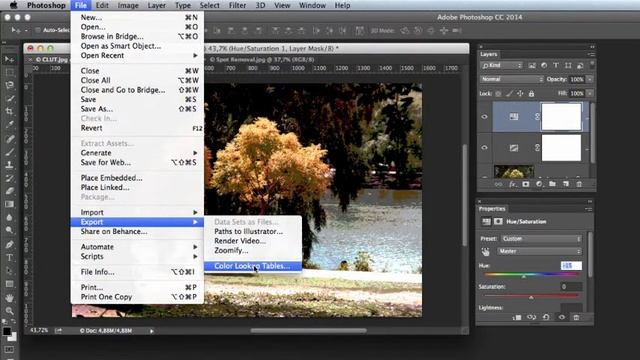Toggle lock position in Layers panel

pyautogui.click(x=520, y=93)
